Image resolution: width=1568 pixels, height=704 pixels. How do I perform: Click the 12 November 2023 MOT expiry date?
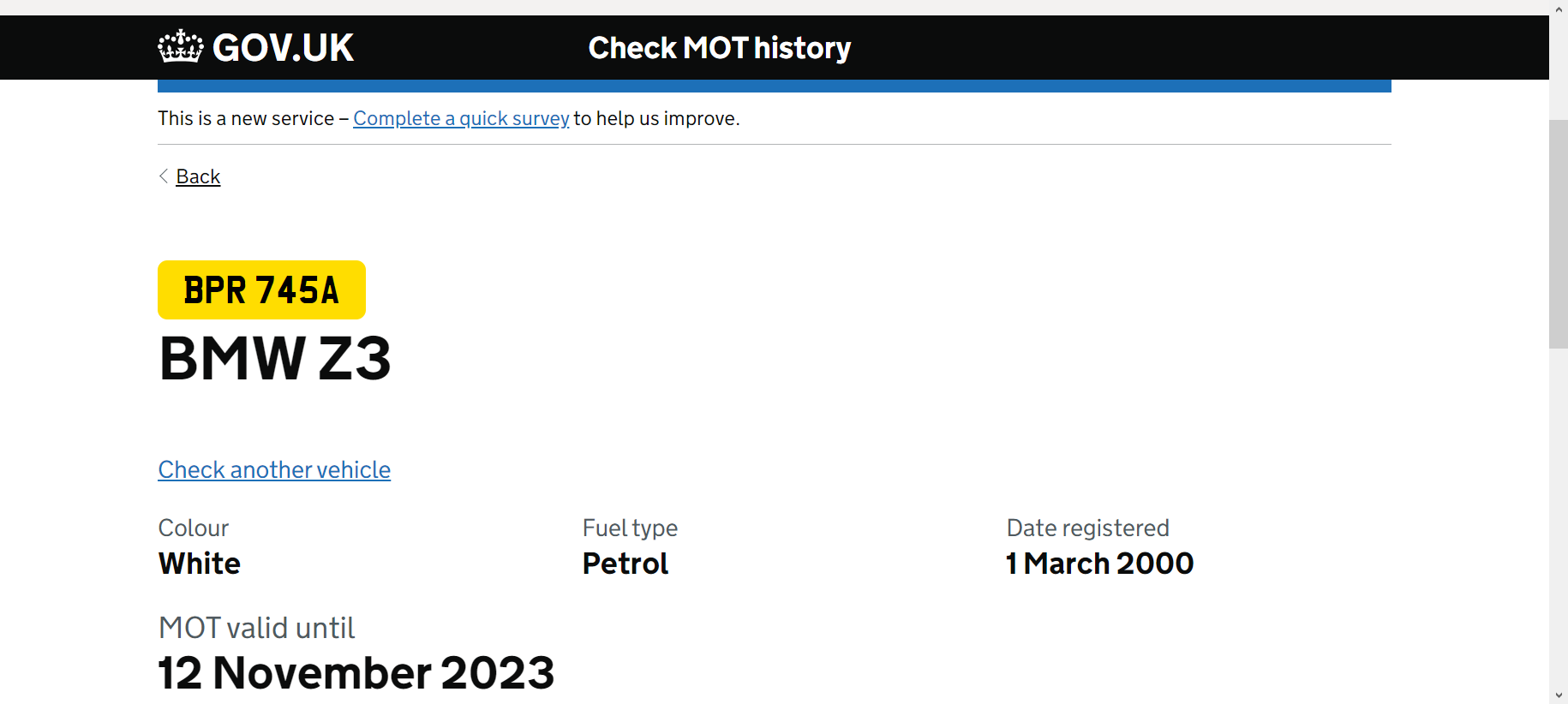click(356, 672)
